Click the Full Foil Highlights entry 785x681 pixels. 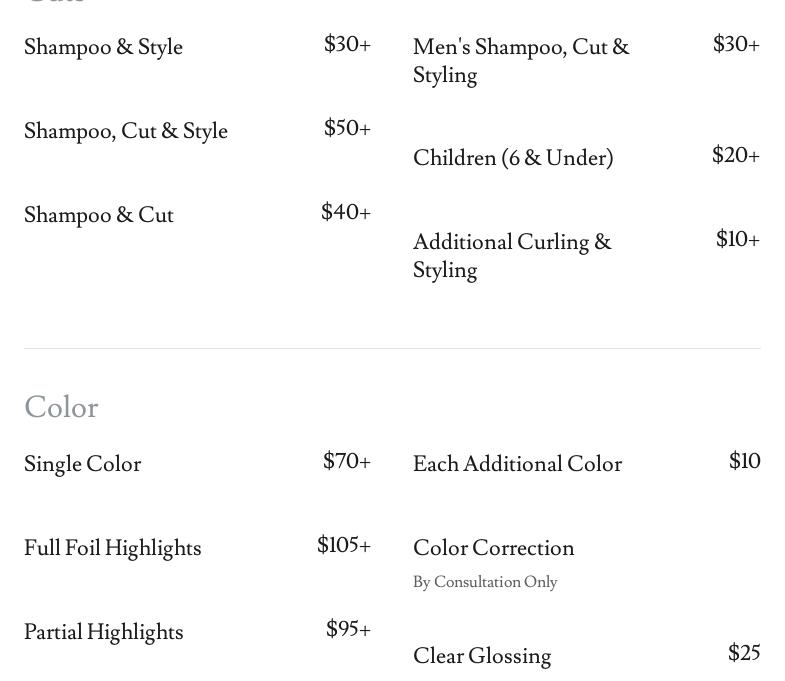tap(113, 548)
